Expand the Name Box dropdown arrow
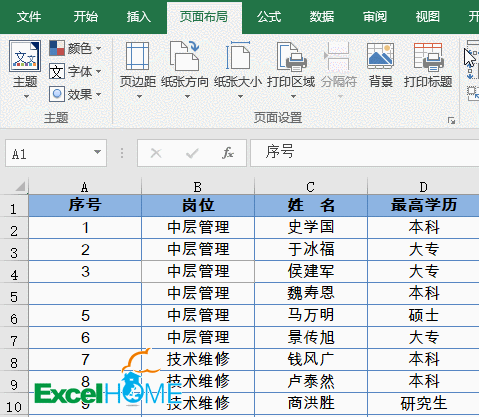479x417 pixels. click(x=97, y=153)
